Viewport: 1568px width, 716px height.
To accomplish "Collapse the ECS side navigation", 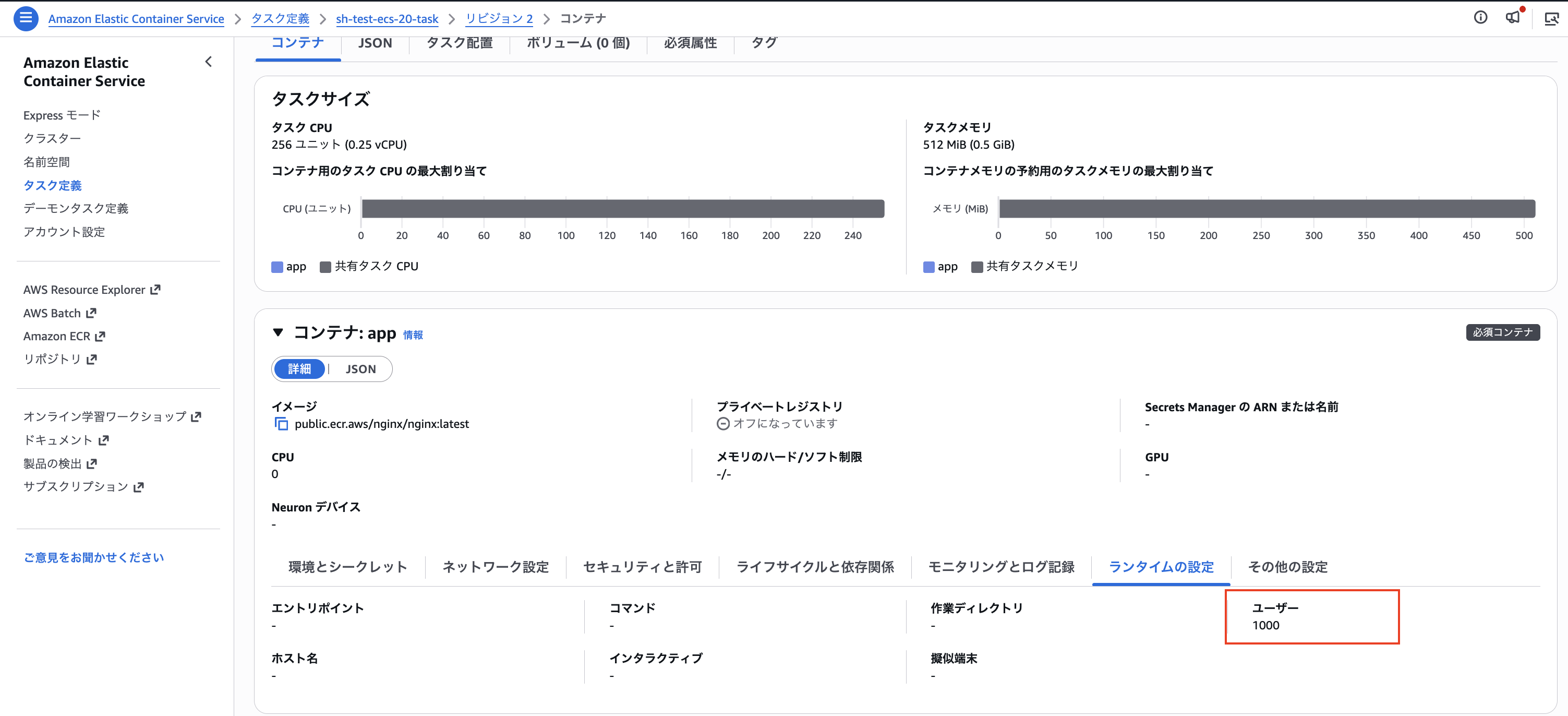I will click(208, 62).
